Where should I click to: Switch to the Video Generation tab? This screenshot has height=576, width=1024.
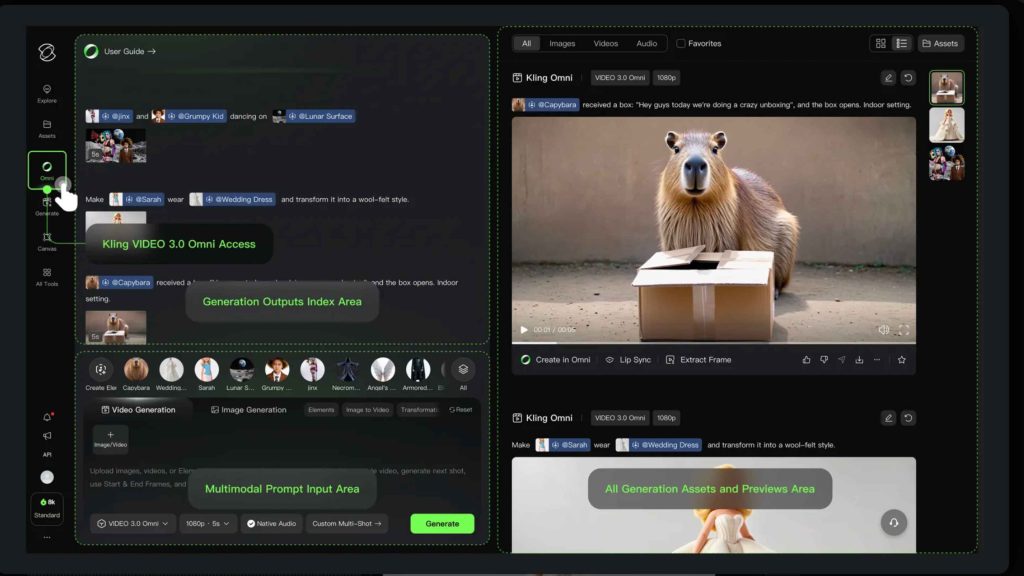pos(138,409)
